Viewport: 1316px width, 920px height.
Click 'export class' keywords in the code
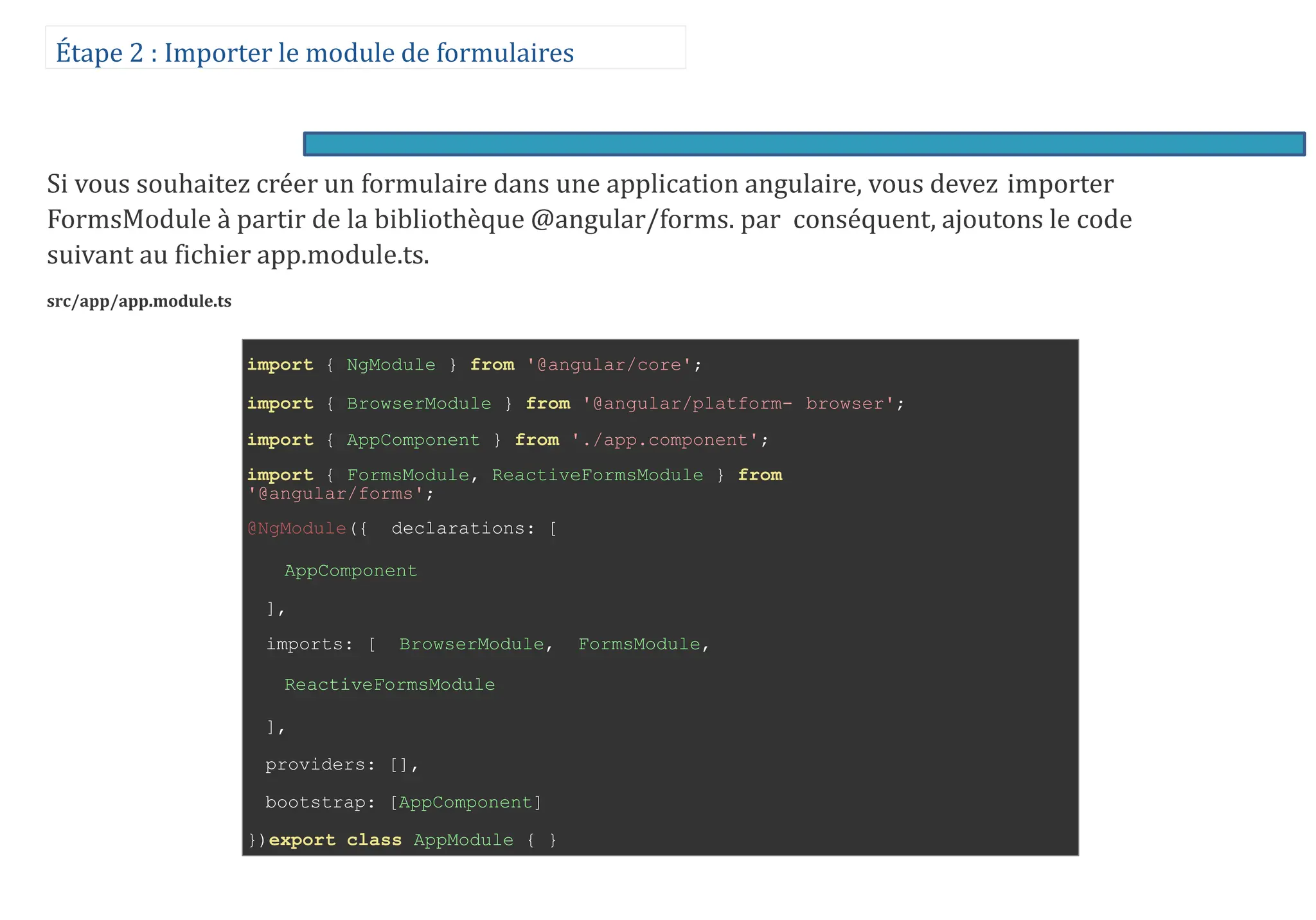tap(335, 840)
